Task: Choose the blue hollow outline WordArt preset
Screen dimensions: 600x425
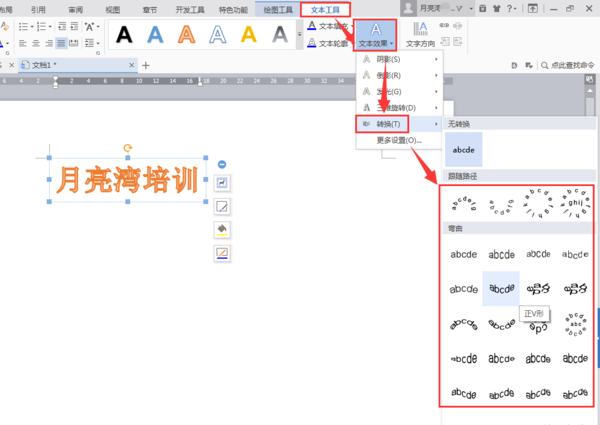Action: pyautogui.click(x=218, y=34)
